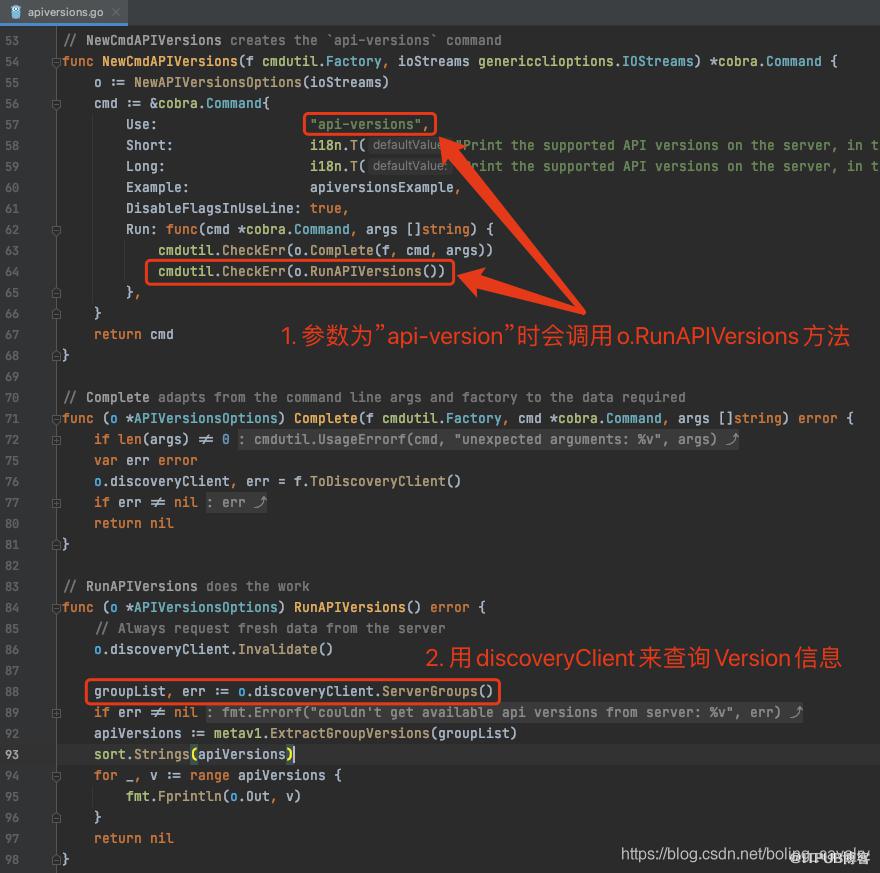
Task: Expand folded 'fmt.Errorf("couldn't get available' placeholder
Action: [x=505, y=713]
